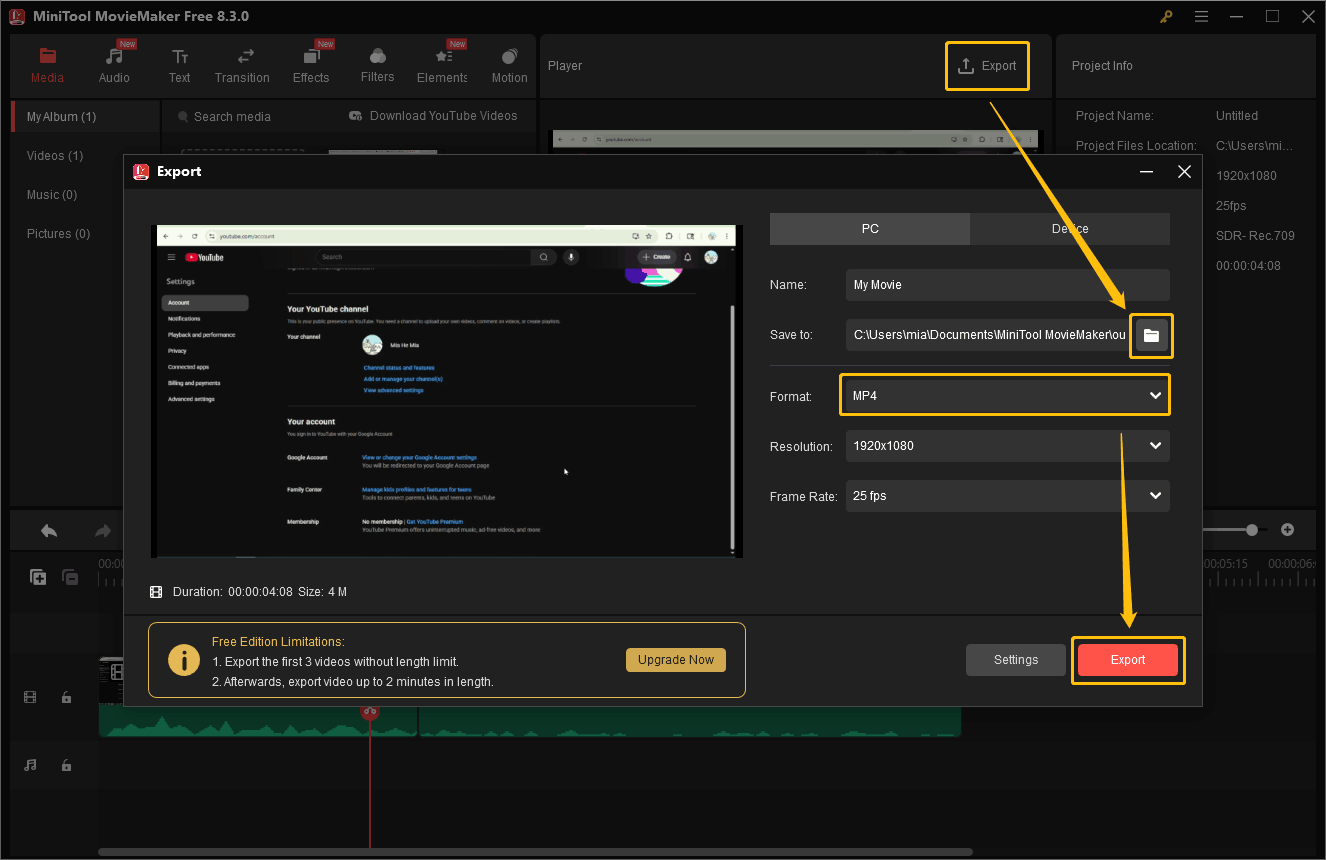
Task: Click the red Export button
Action: click(x=1128, y=660)
